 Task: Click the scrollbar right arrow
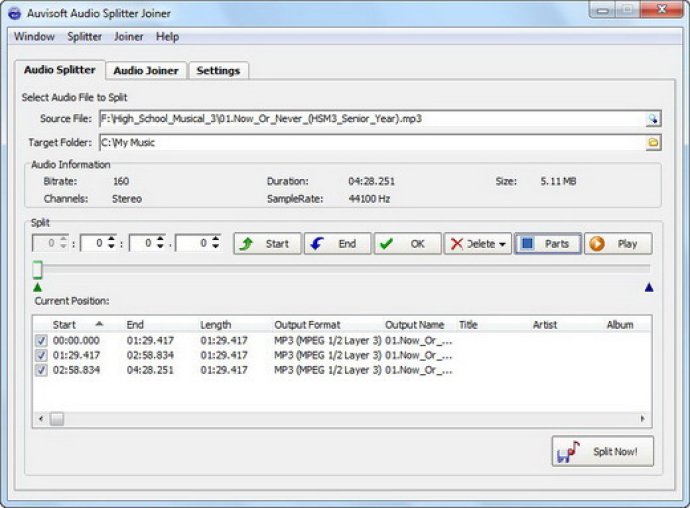(x=642, y=419)
